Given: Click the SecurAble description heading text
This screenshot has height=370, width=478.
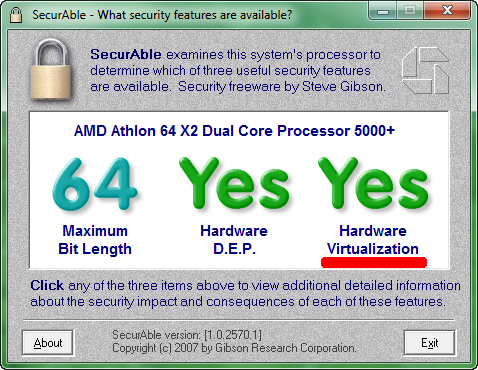Looking at the screenshot, I should click(126, 54).
